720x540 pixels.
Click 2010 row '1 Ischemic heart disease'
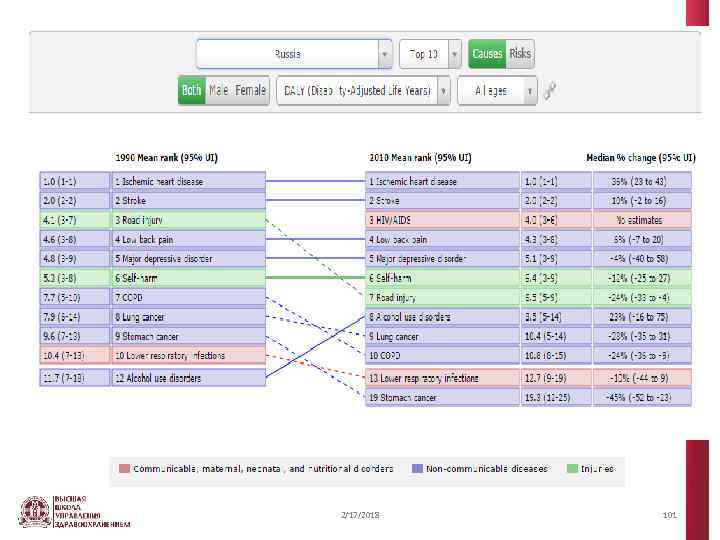[443, 181]
